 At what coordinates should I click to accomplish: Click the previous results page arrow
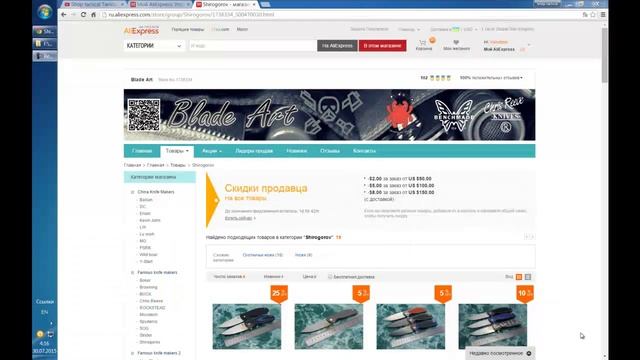[527, 237]
